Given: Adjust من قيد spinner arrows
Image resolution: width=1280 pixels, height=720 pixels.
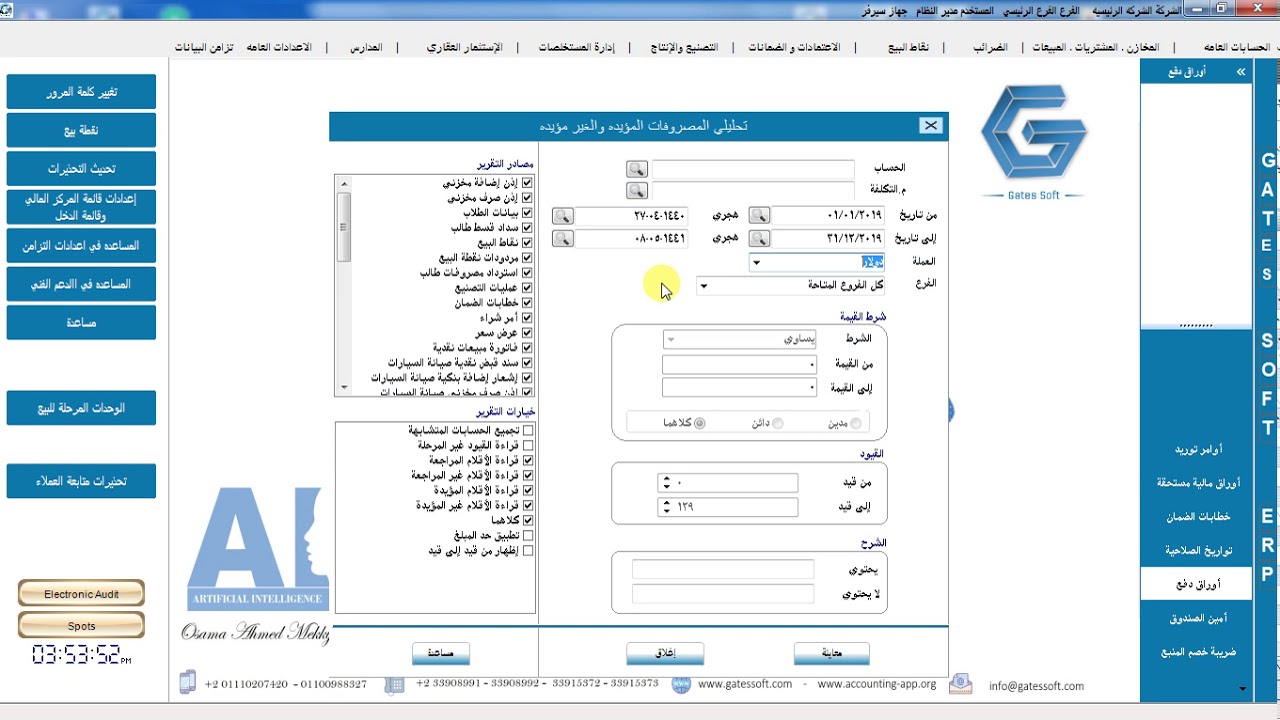Looking at the screenshot, I should (x=666, y=483).
